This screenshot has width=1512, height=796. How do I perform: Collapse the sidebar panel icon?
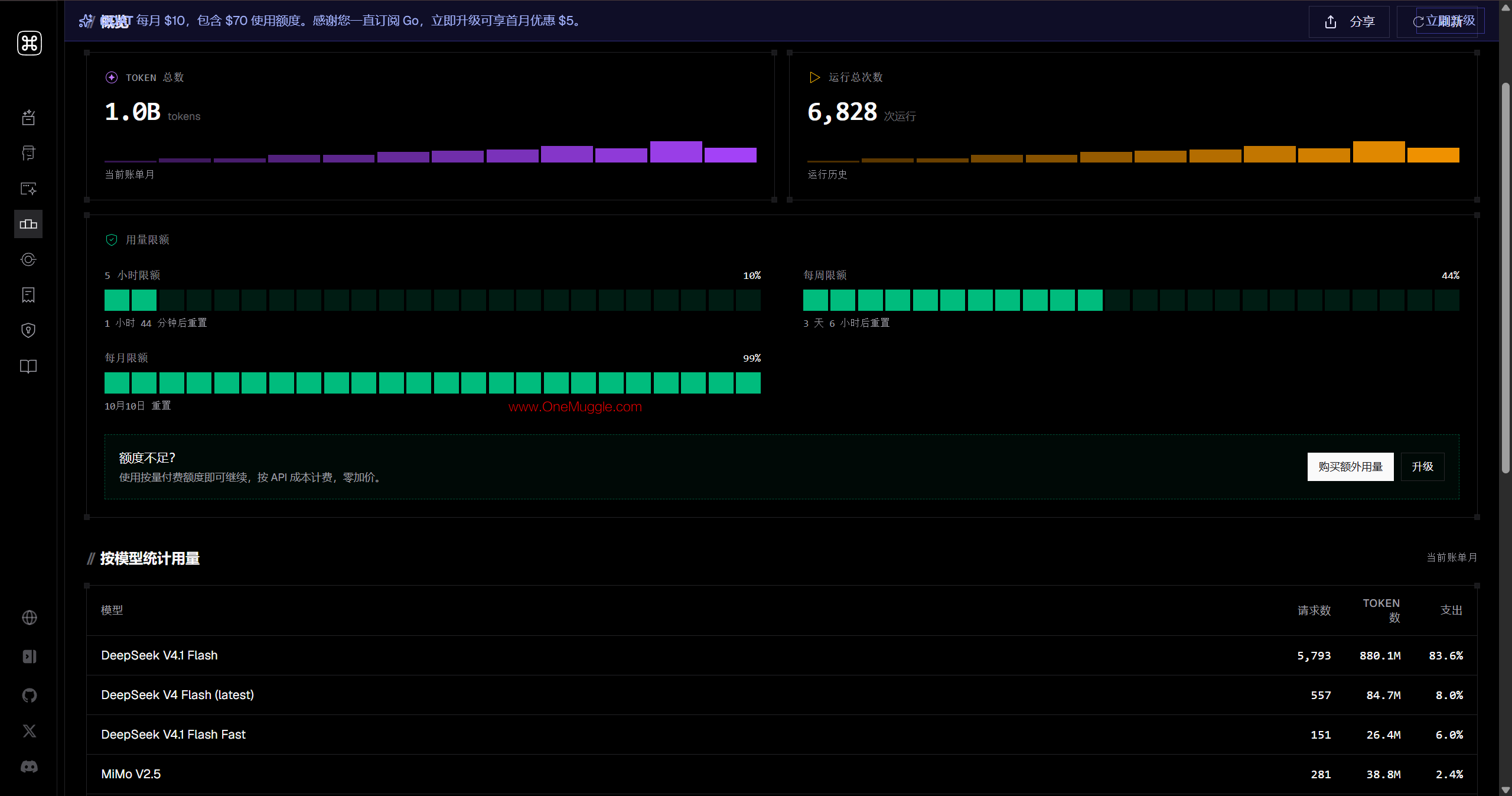[x=30, y=657]
